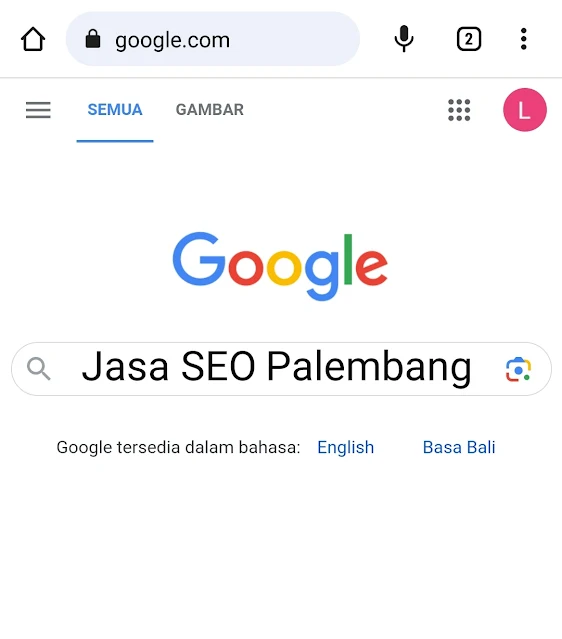Click the word Jasa in search query
562x639 pixels.
125,367
